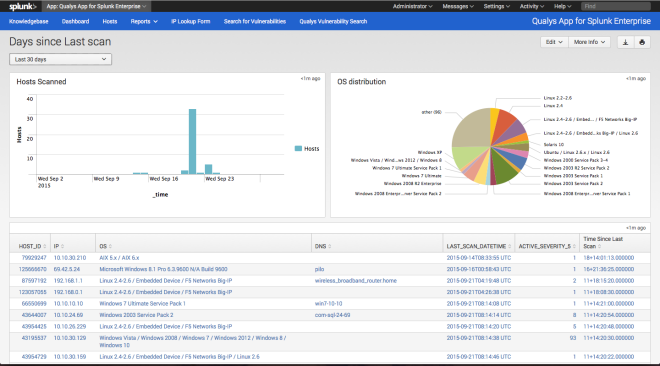Click host ID 66550699

point(34,303)
